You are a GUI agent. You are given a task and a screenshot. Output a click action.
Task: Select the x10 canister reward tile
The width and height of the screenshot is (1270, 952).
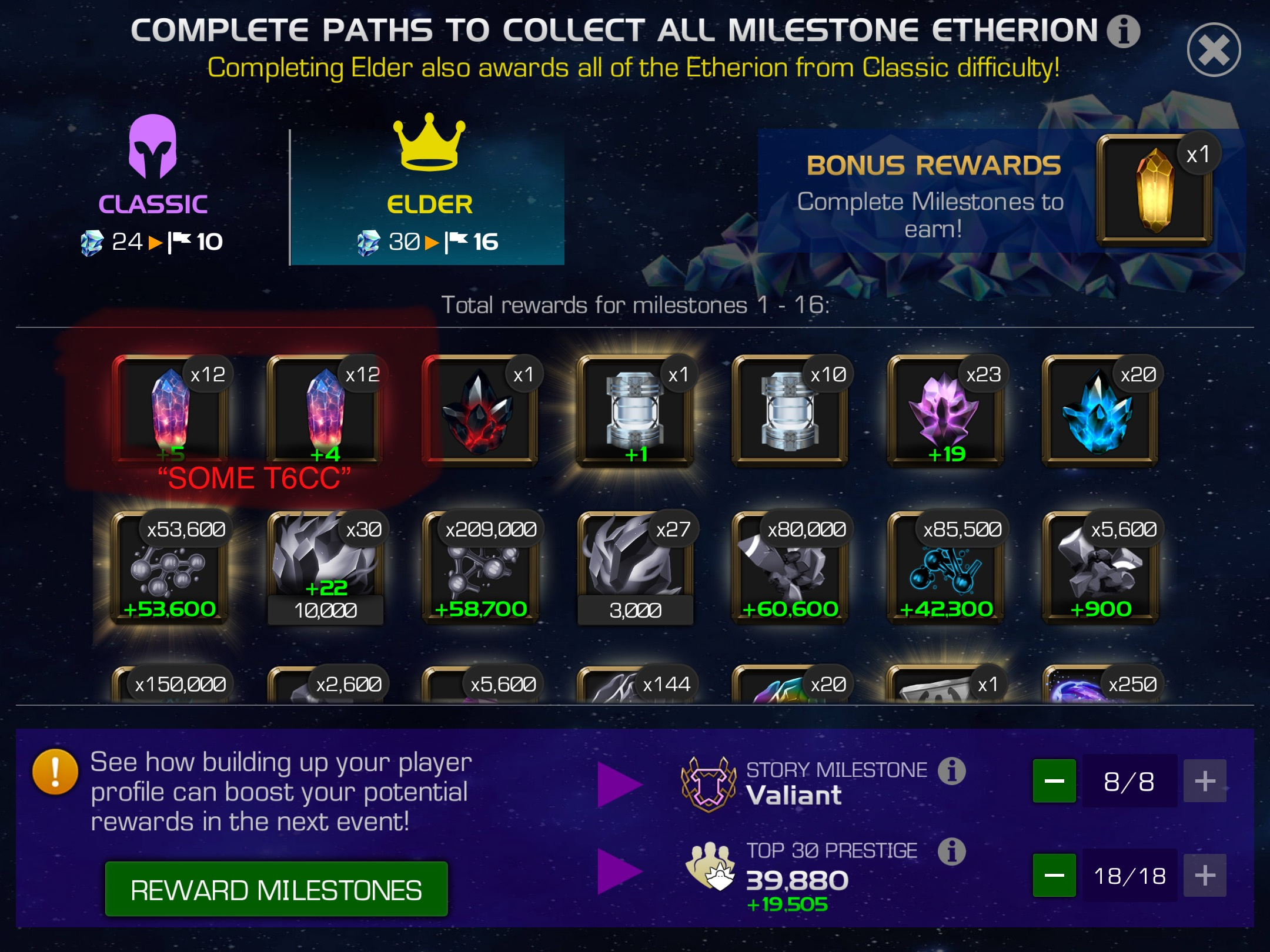[x=790, y=411]
